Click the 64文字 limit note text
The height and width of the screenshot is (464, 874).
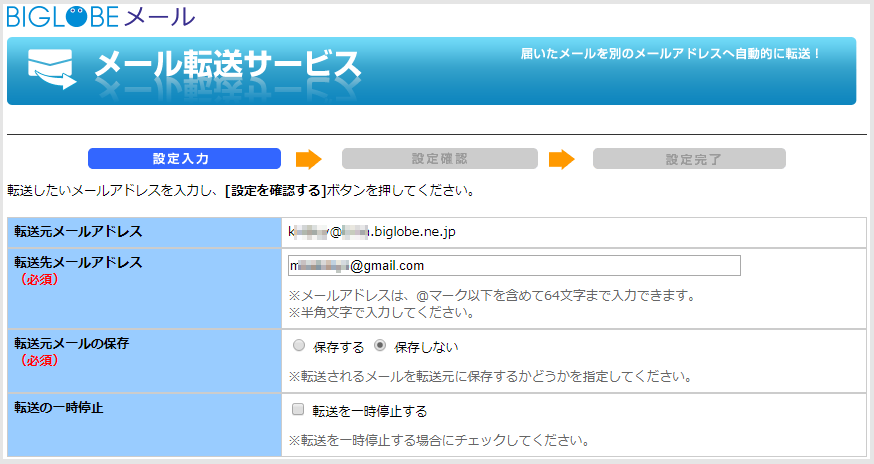point(492,295)
